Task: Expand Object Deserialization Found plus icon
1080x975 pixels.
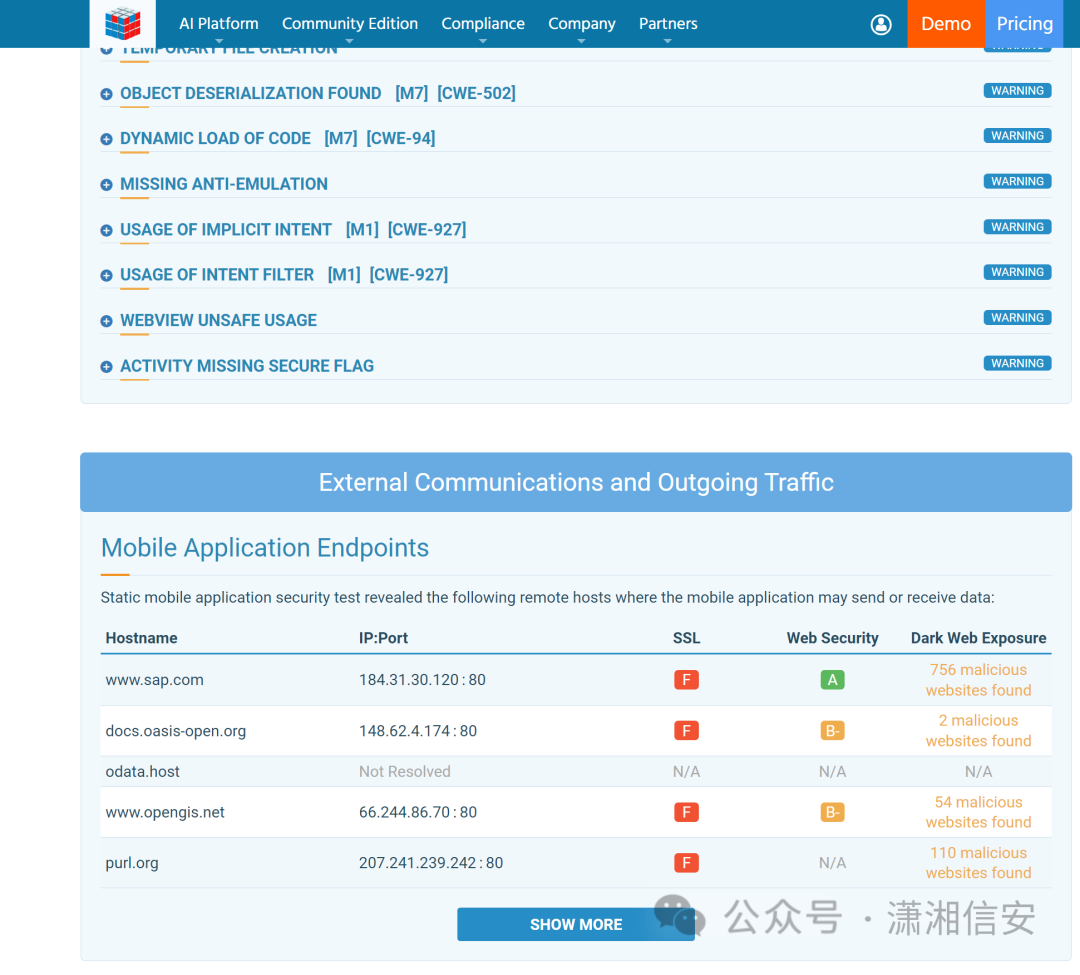Action: [106, 94]
